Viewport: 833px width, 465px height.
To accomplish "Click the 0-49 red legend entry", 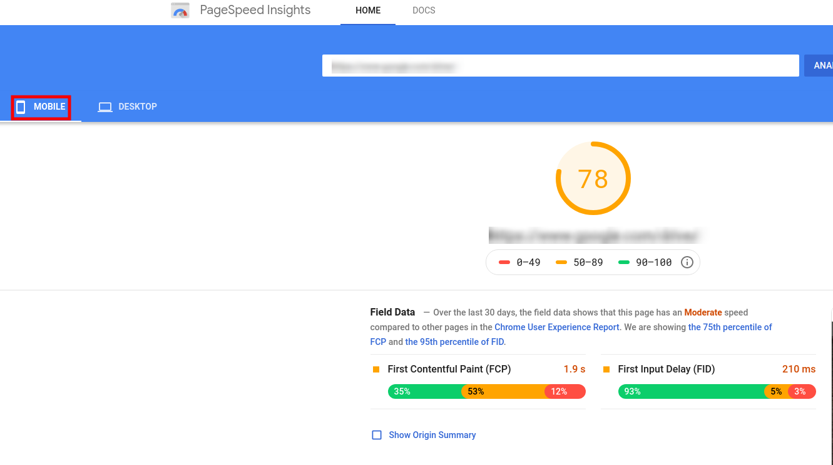I will click(520, 263).
